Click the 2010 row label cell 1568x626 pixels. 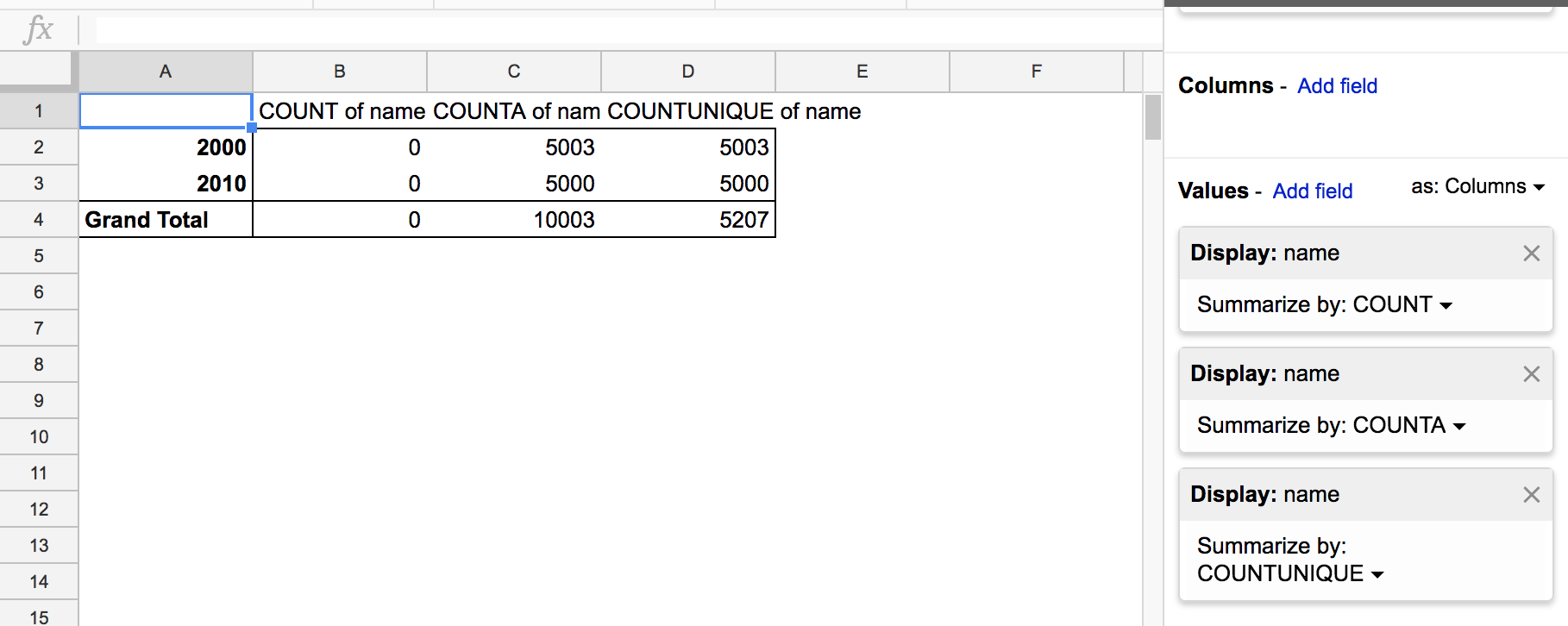pyautogui.click(x=166, y=184)
